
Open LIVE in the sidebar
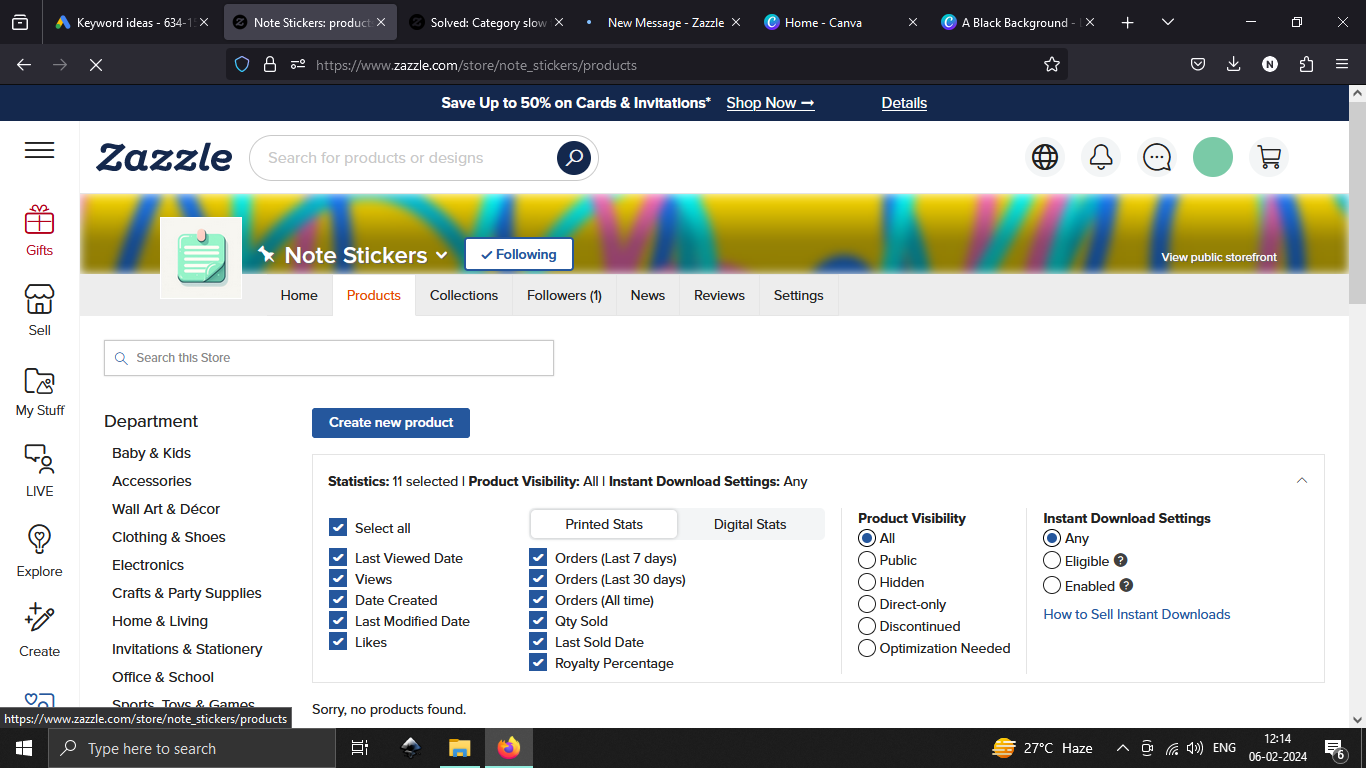coord(40,471)
